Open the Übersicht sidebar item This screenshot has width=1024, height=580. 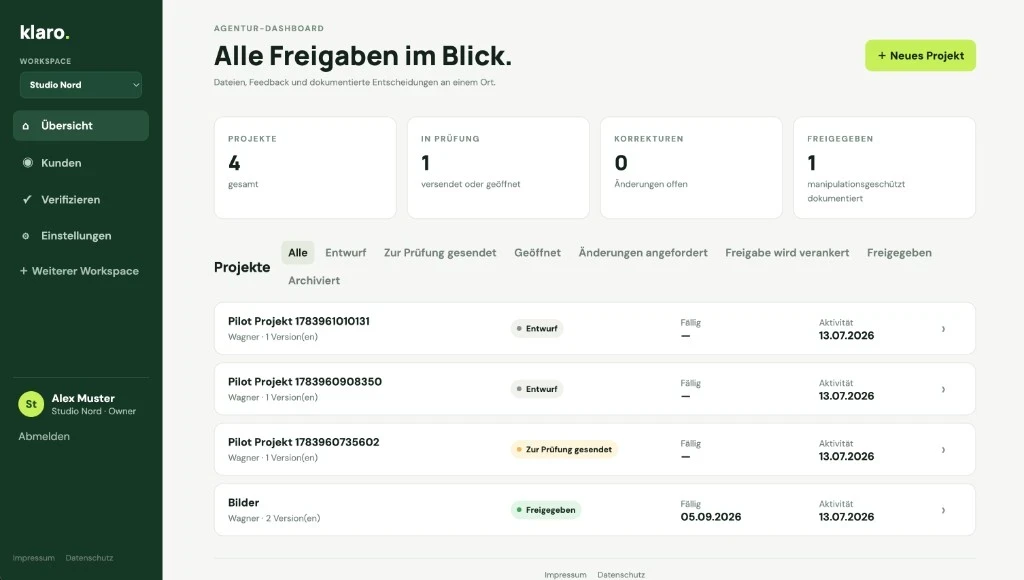pos(81,125)
